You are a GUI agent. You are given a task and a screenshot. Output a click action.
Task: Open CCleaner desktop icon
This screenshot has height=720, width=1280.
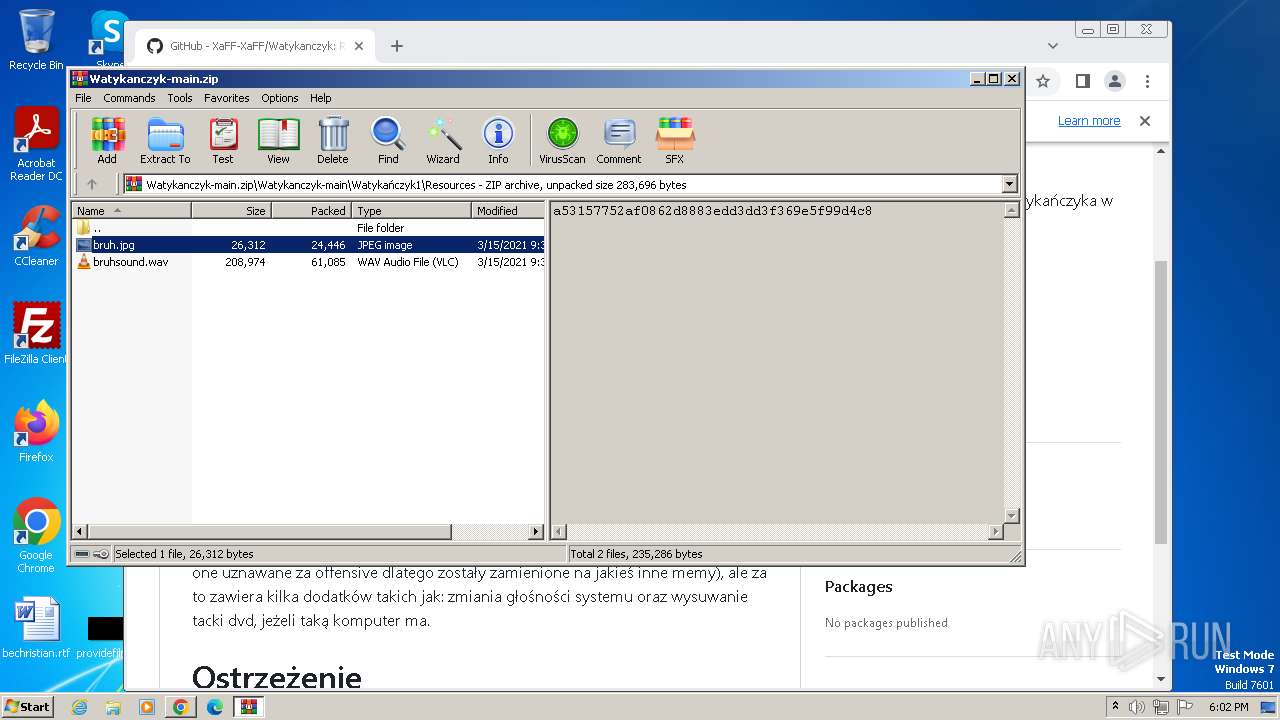point(36,236)
